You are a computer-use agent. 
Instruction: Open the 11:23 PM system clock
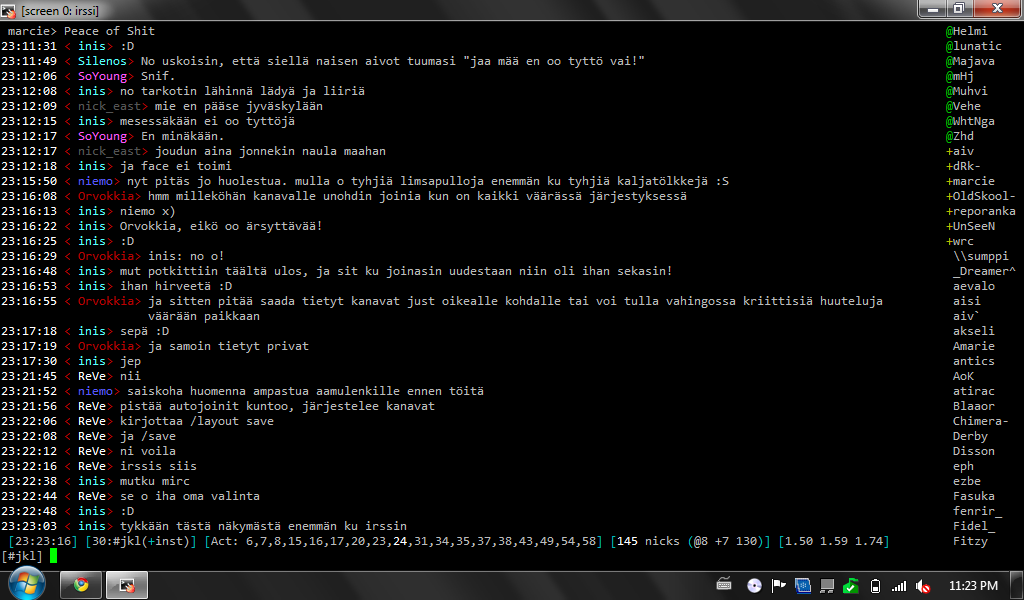[x=973, y=586]
